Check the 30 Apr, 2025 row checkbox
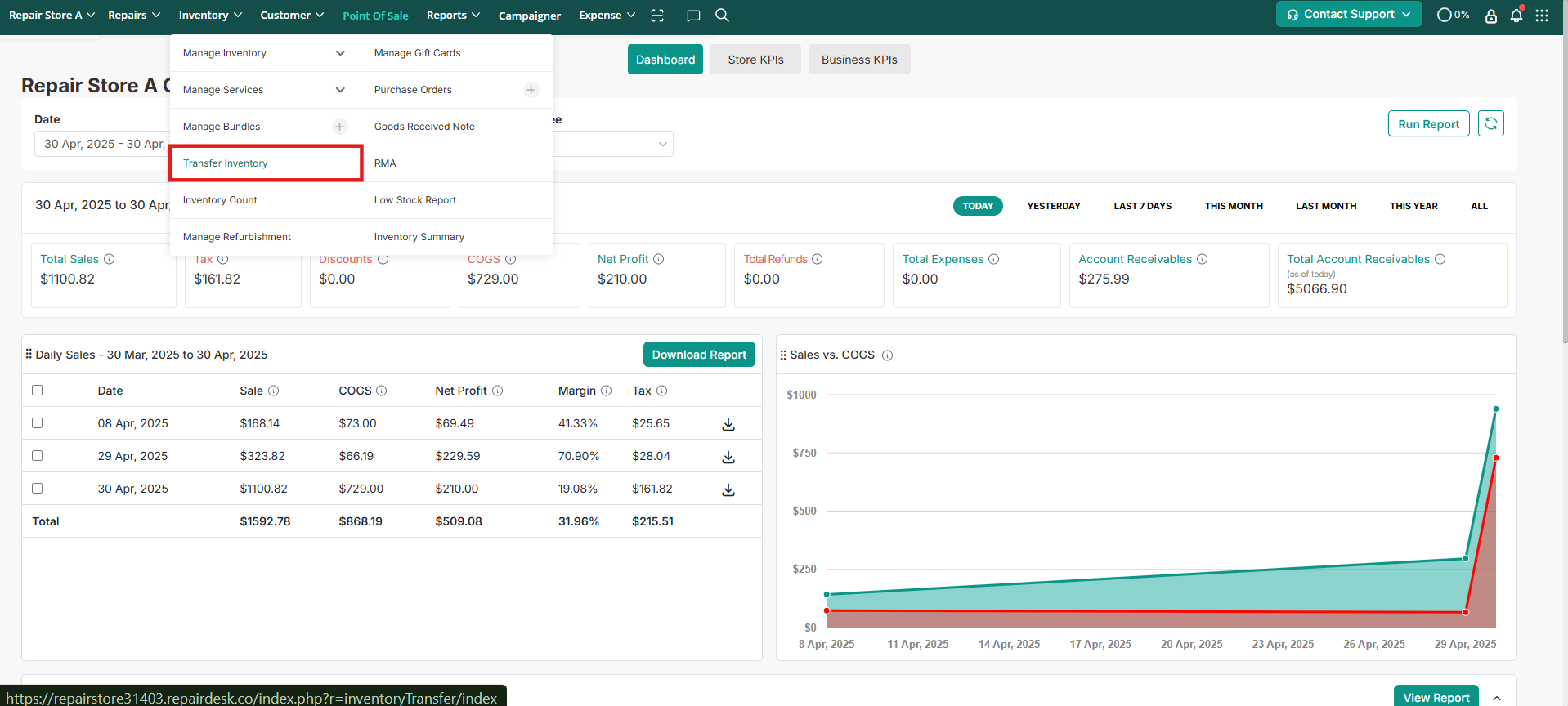Viewport: 1568px width, 706px height. 38,489
